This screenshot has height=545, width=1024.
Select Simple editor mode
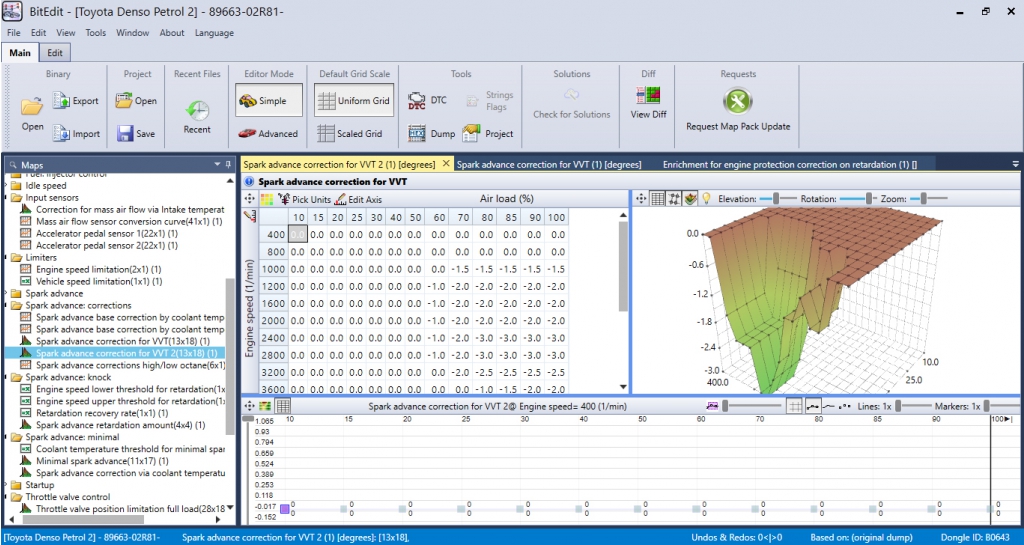click(268, 101)
